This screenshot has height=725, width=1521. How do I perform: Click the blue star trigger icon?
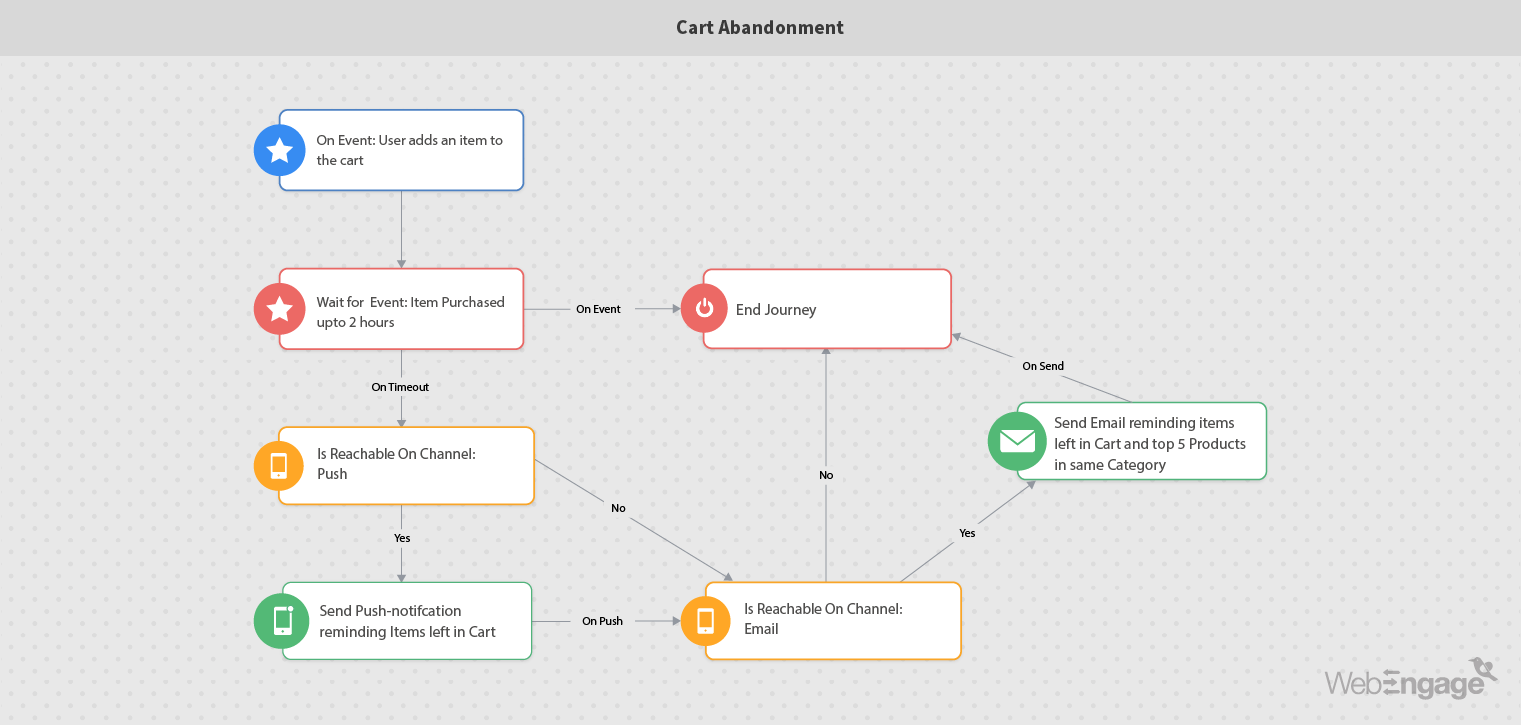pos(279,151)
